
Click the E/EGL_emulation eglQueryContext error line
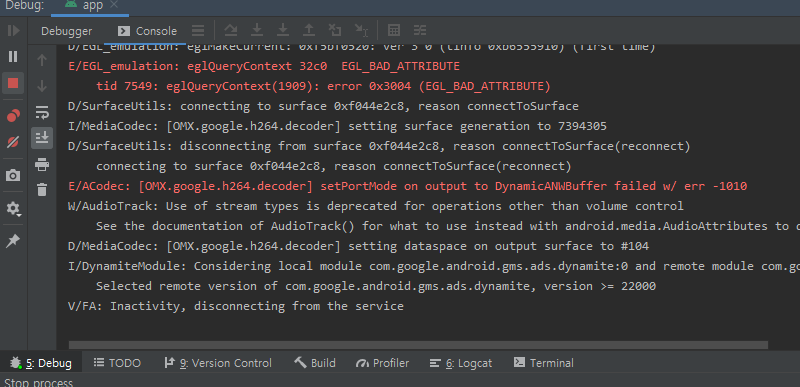pyautogui.click(x=264, y=66)
